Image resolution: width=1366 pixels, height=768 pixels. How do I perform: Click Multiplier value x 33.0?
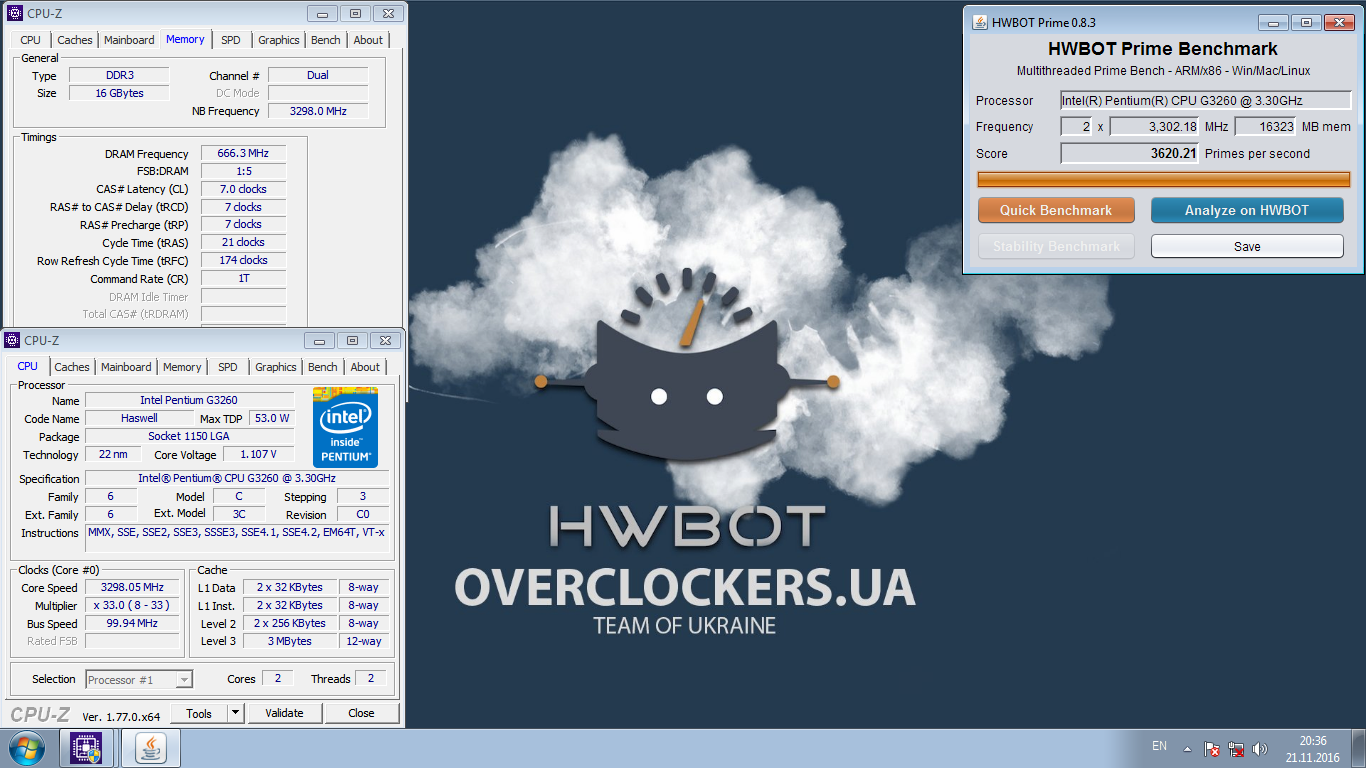coord(132,605)
